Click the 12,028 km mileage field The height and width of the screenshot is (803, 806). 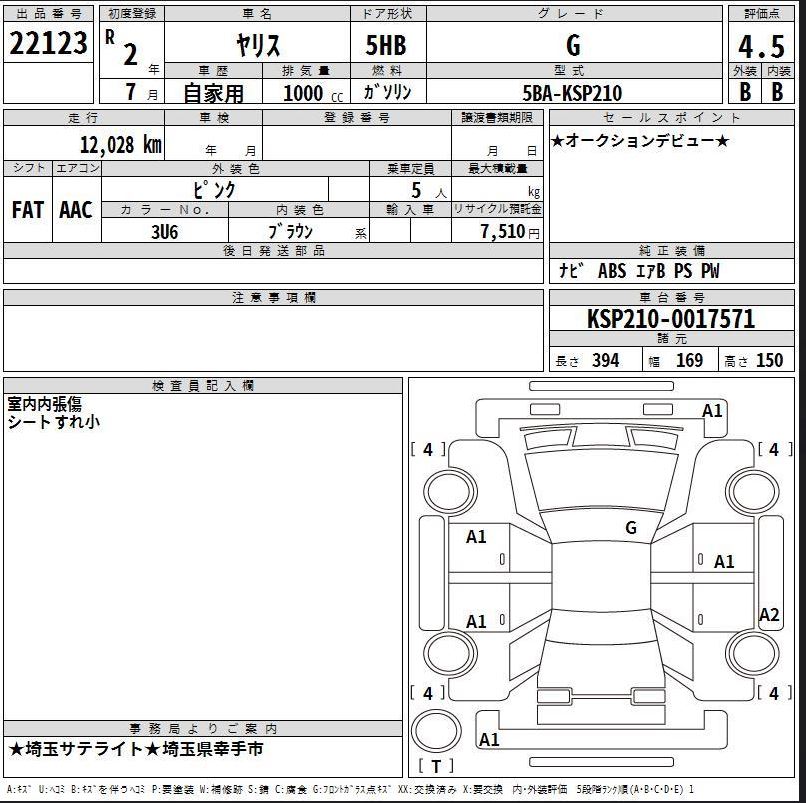[84, 143]
